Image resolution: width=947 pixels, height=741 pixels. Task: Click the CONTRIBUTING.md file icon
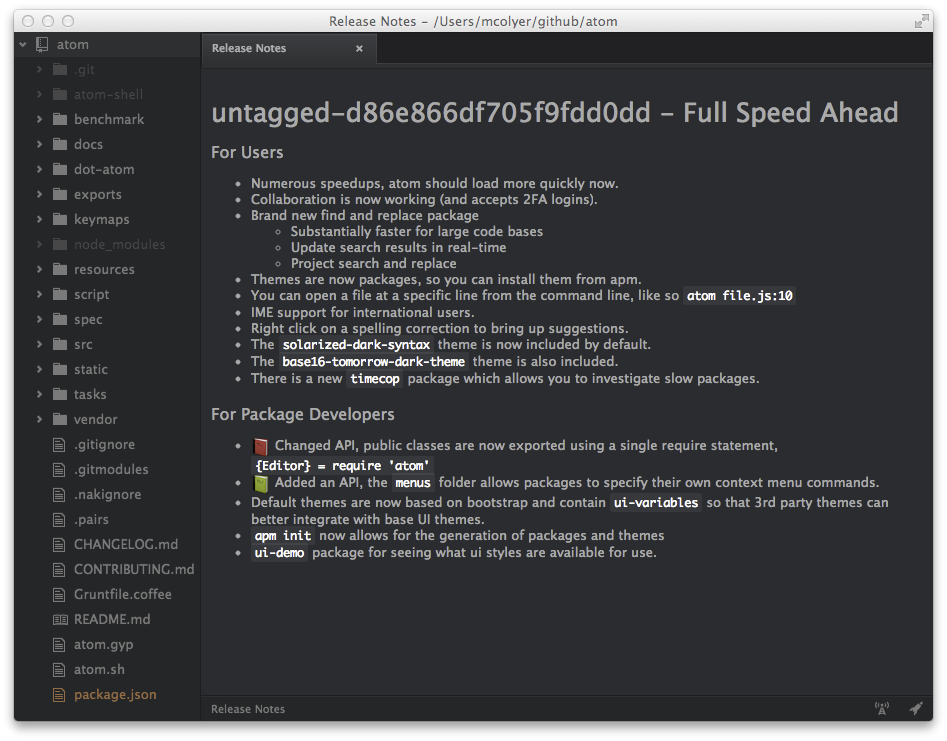tap(59, 570)
